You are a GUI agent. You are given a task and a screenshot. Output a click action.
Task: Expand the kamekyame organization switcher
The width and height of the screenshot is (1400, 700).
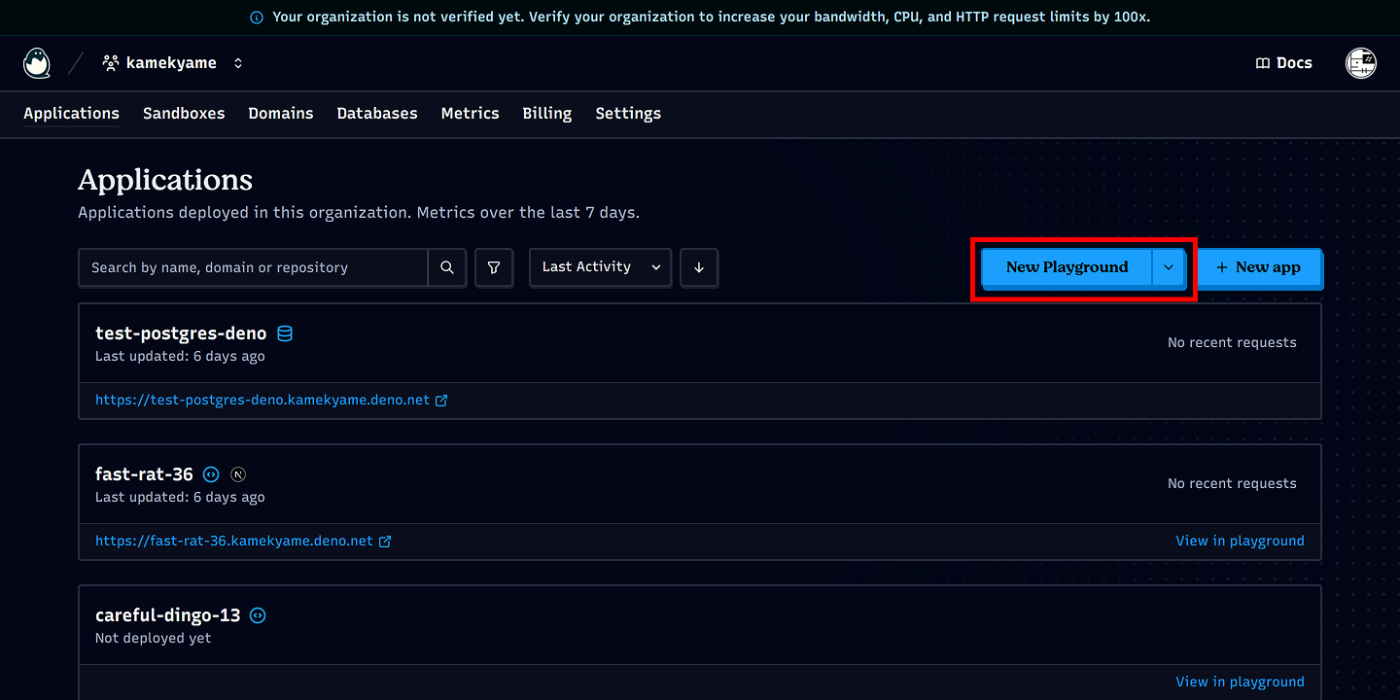pyautogui.click(x=238, y=63)
